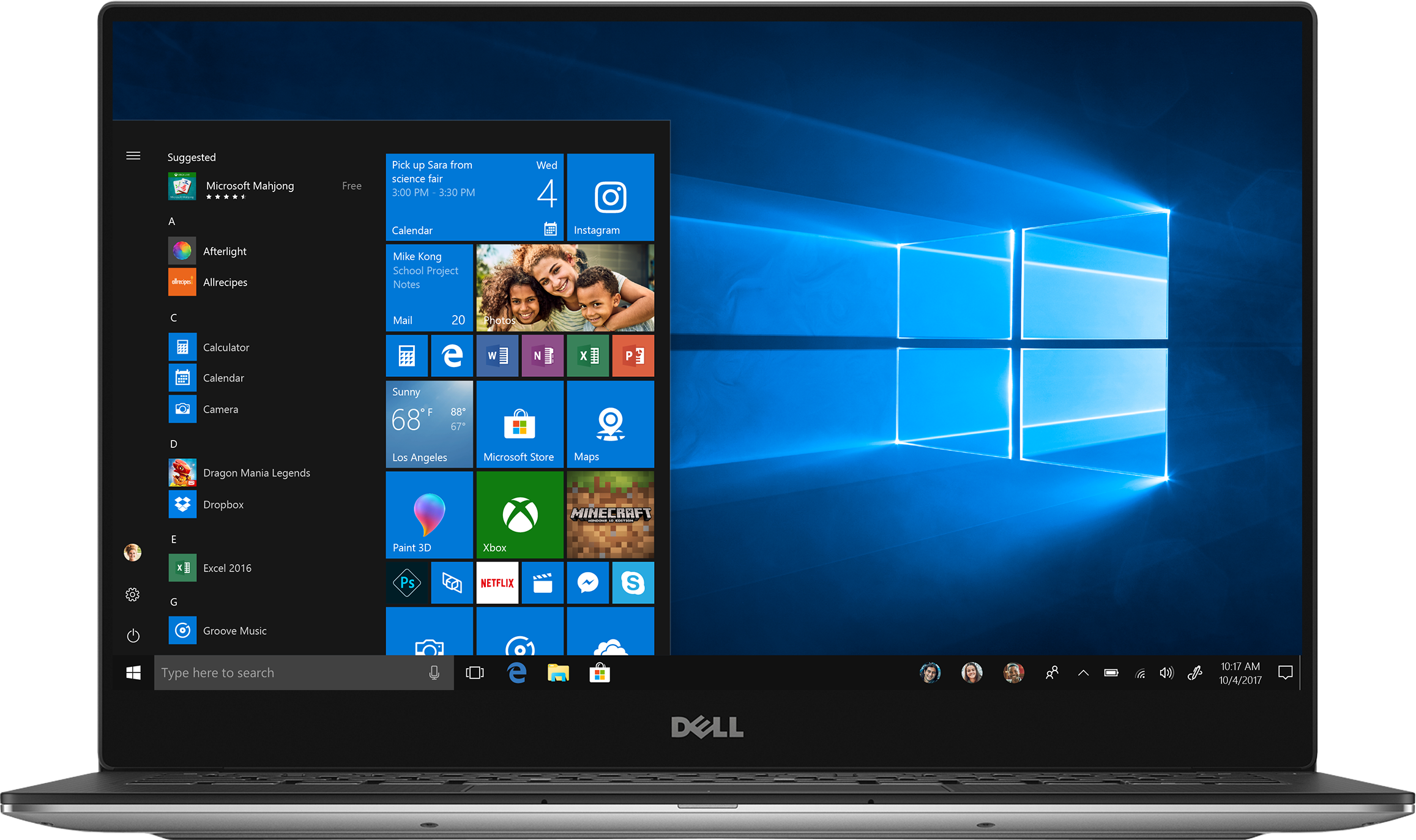
Task: Open the Photoshop Express tile
Action: click(x=406, y=582)
